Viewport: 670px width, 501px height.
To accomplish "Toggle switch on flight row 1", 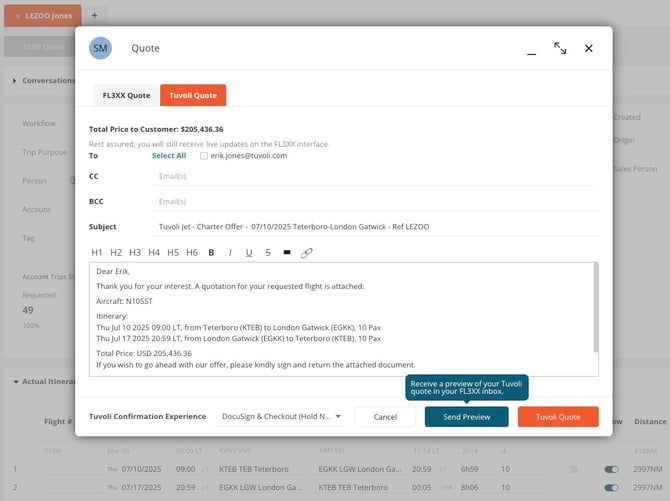I will 611,469.
